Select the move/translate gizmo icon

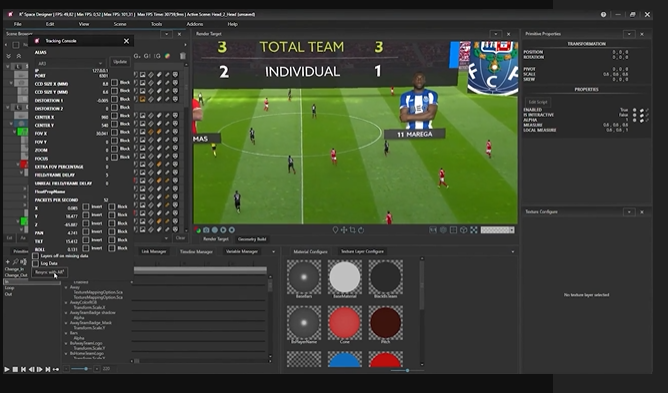click(x=344, y=230)
